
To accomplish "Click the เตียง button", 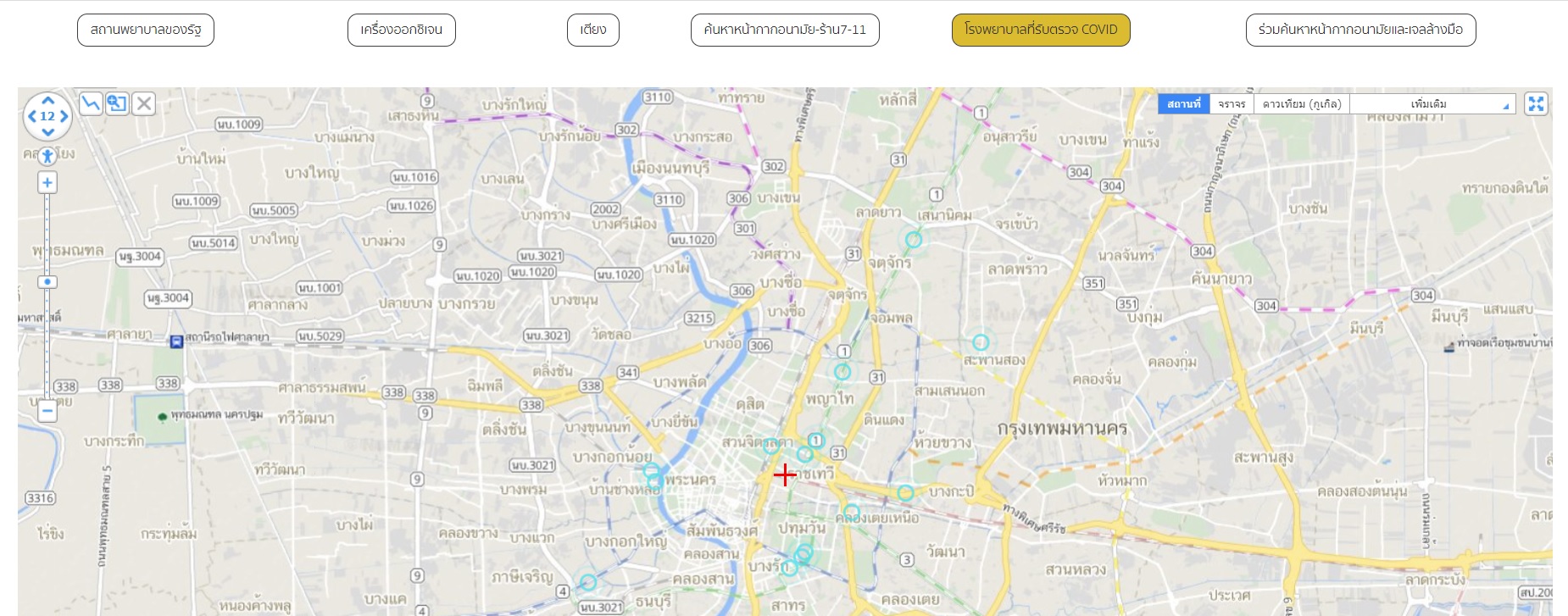I will point(592,30).
